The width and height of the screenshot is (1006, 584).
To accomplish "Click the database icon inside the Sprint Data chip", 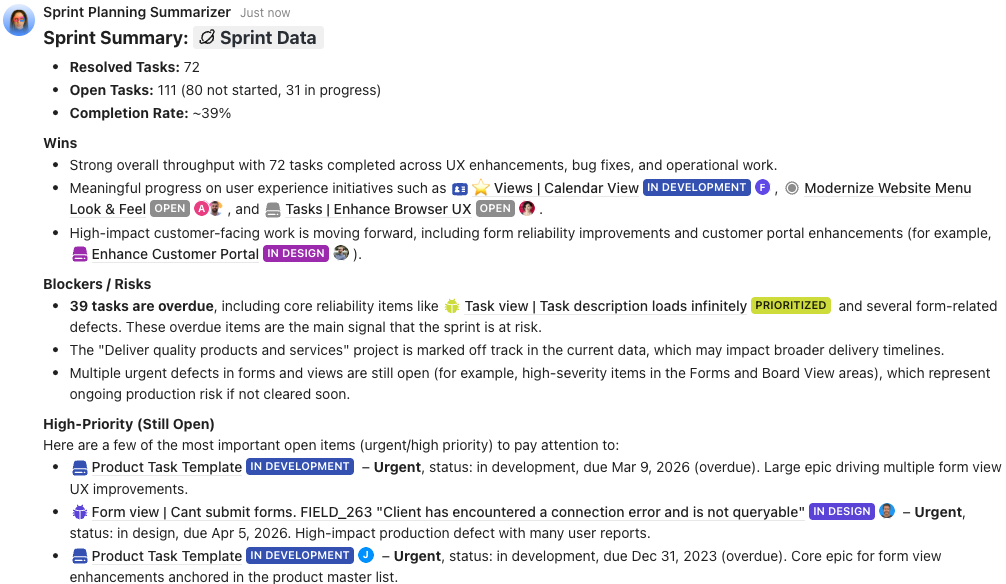I will coord(209,38).
